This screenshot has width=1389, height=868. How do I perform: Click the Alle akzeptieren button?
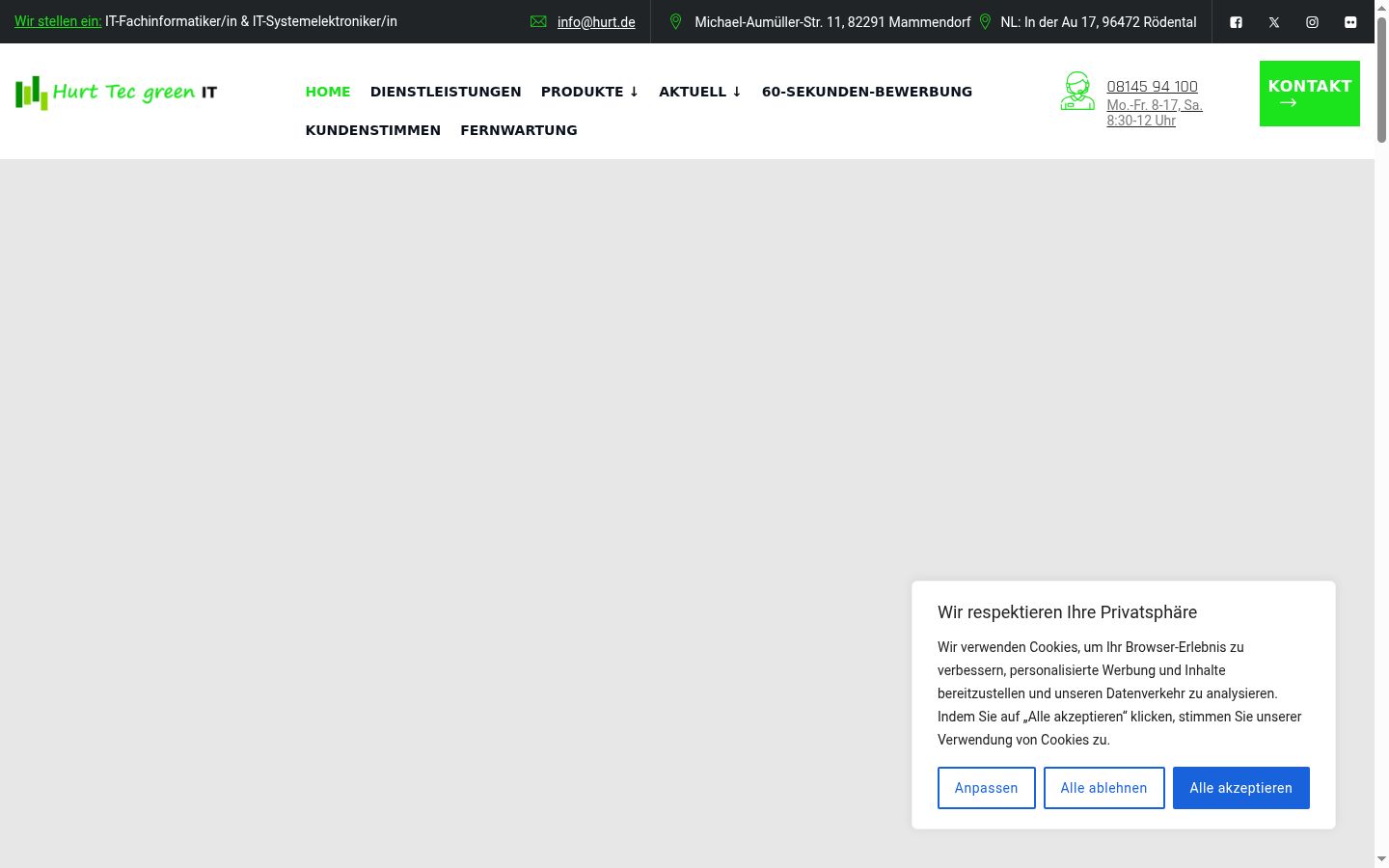(x=1241, y=788)
